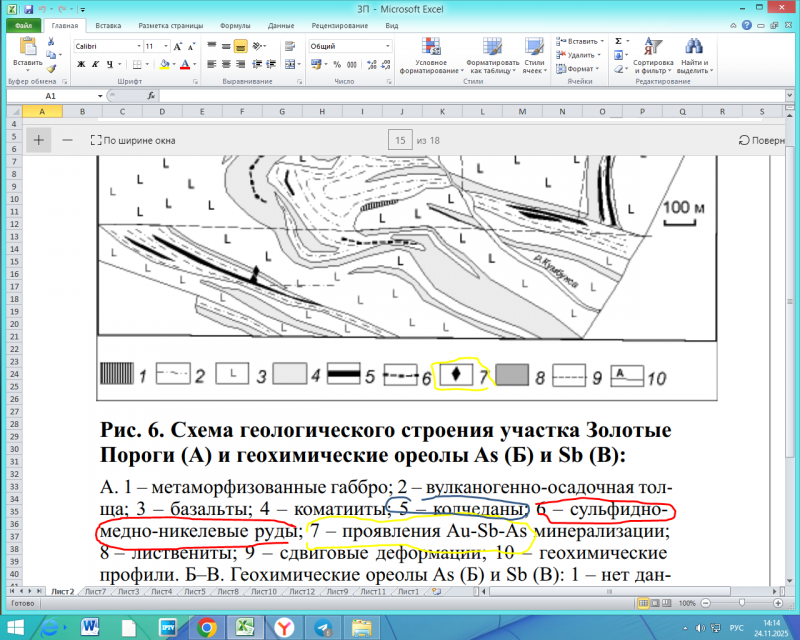
Task: Select the 'Лист7' sheet tab
Action: [x=95, y=593]
